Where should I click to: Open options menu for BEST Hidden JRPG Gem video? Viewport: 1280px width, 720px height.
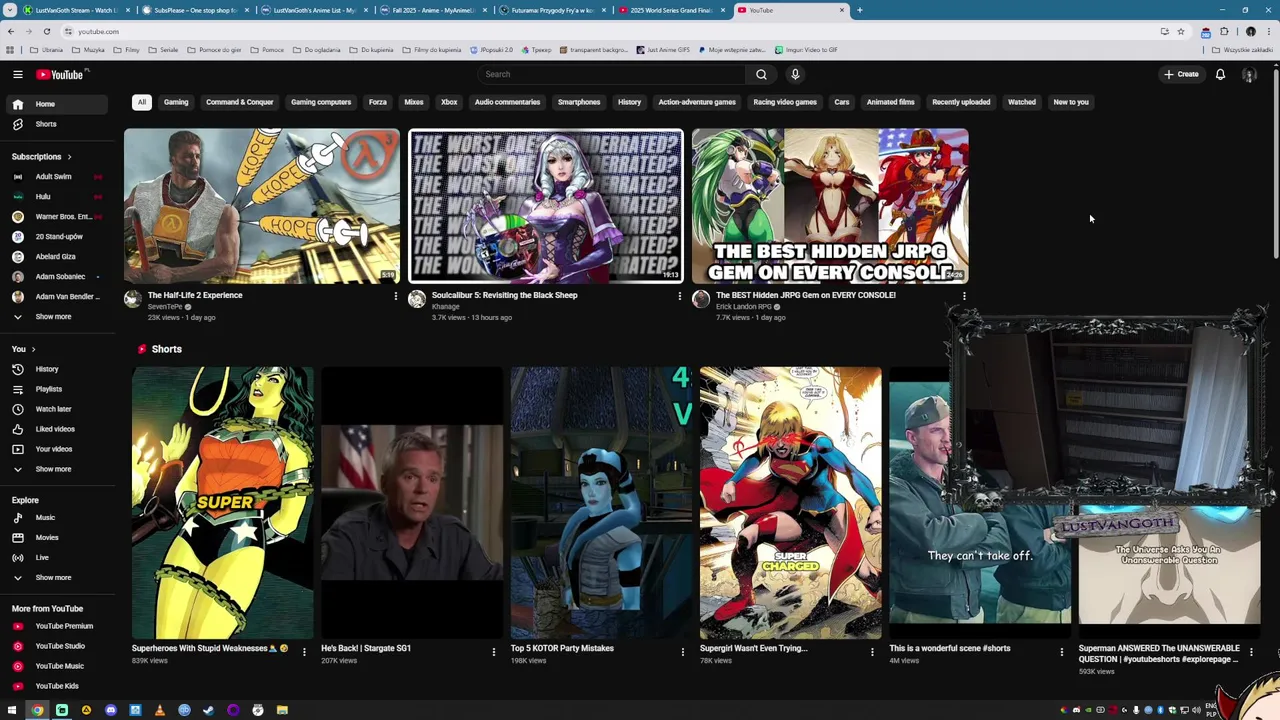click(964, 296)
